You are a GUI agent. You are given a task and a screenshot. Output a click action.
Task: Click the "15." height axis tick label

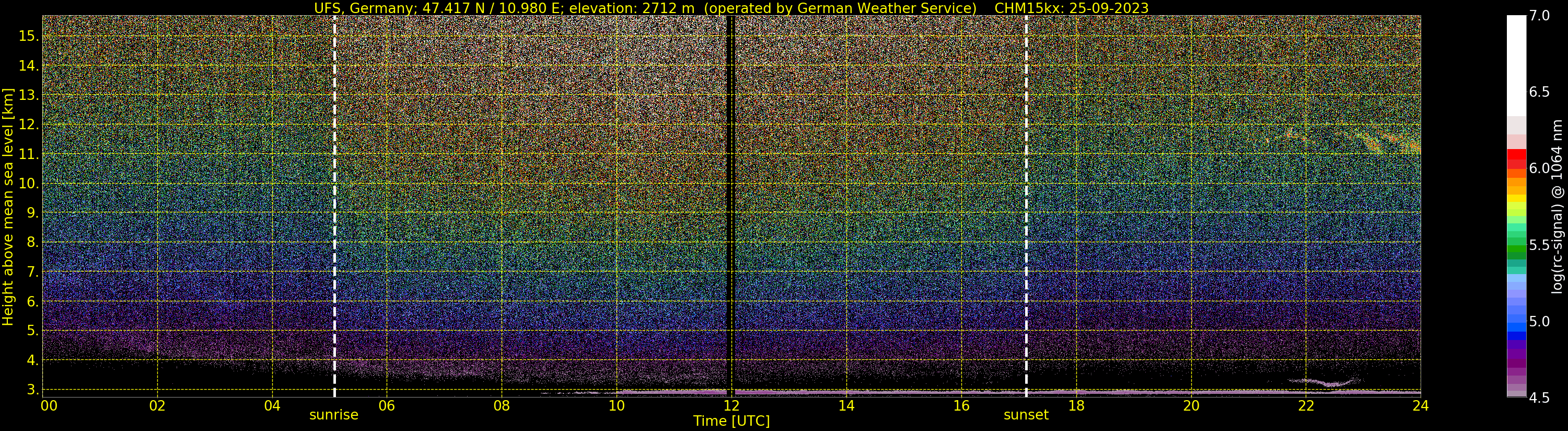29,36
